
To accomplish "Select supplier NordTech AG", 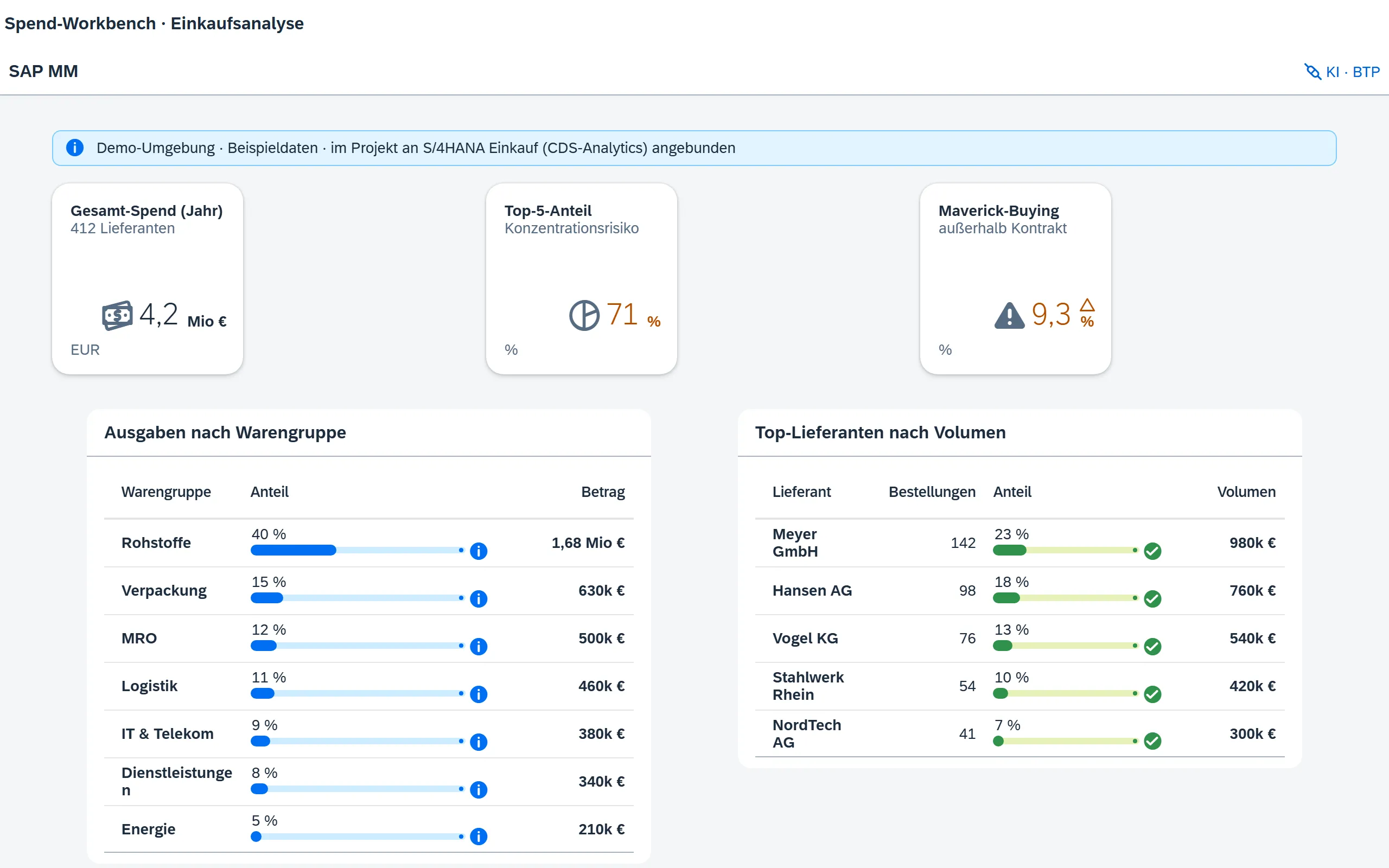I will 806,733.
